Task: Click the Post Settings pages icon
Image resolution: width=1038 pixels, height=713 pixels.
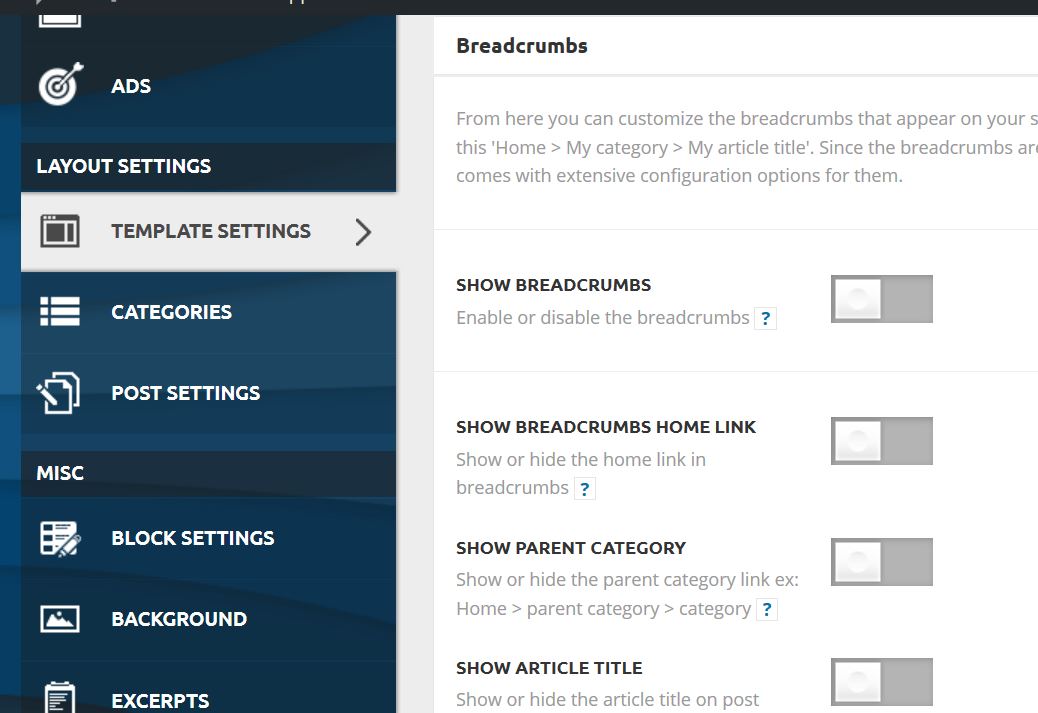Action: tap(58, 393)
